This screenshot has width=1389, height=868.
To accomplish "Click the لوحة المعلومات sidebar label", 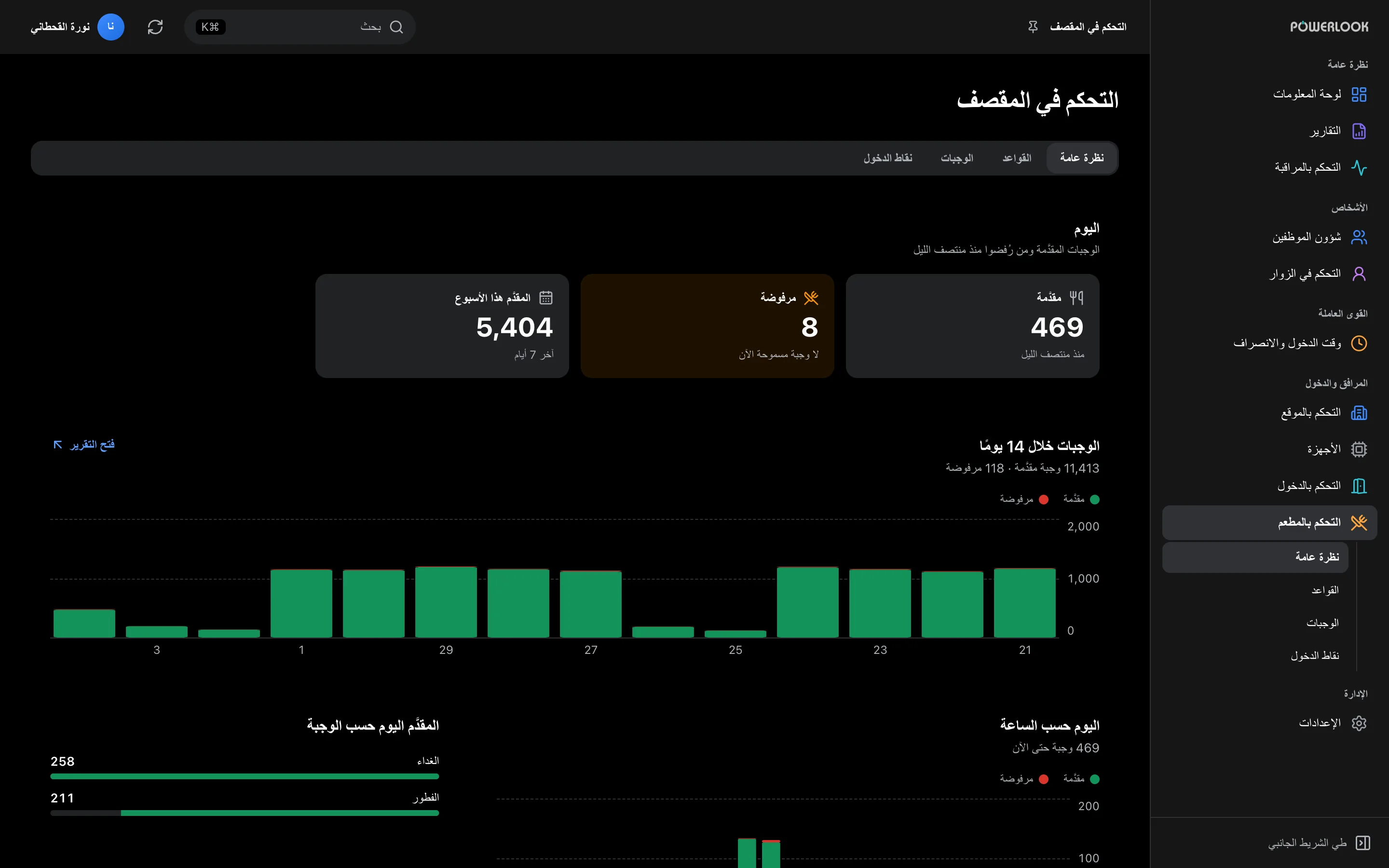I will point(1307,94).
